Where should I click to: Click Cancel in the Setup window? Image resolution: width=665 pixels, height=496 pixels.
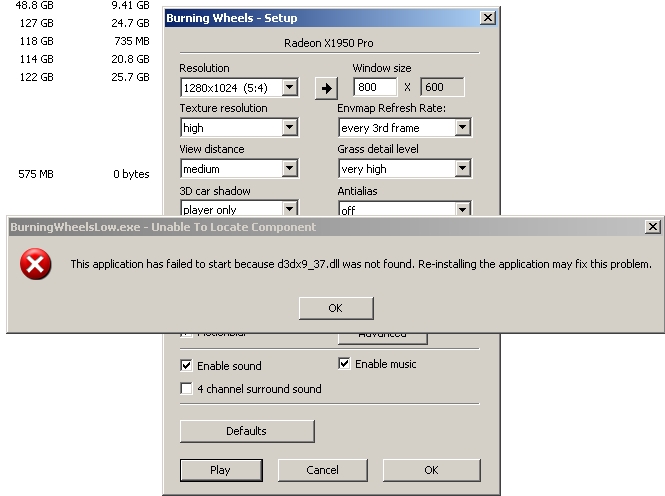(x=322, y=470)
